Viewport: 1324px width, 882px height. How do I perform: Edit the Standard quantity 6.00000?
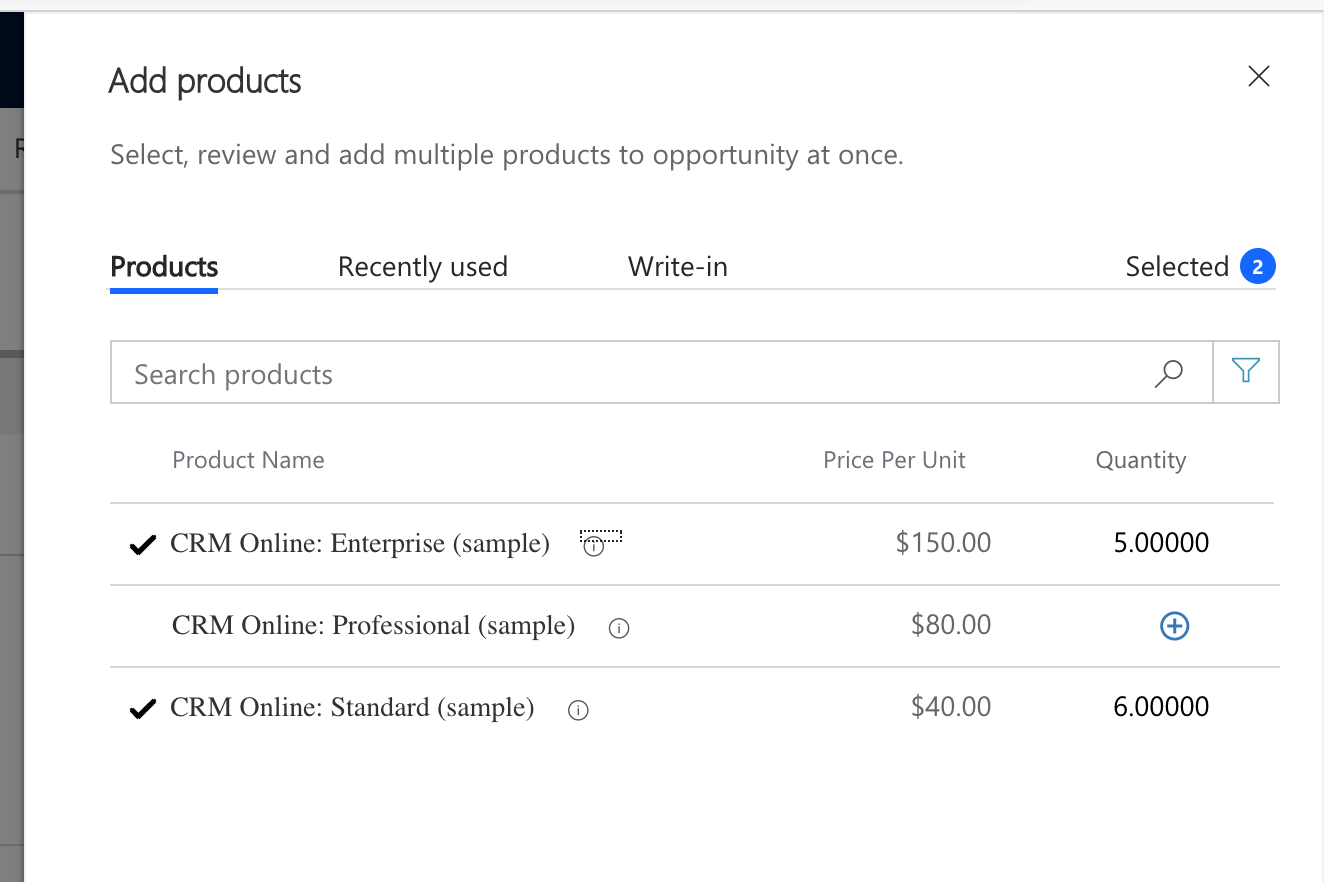(1161, 707)
